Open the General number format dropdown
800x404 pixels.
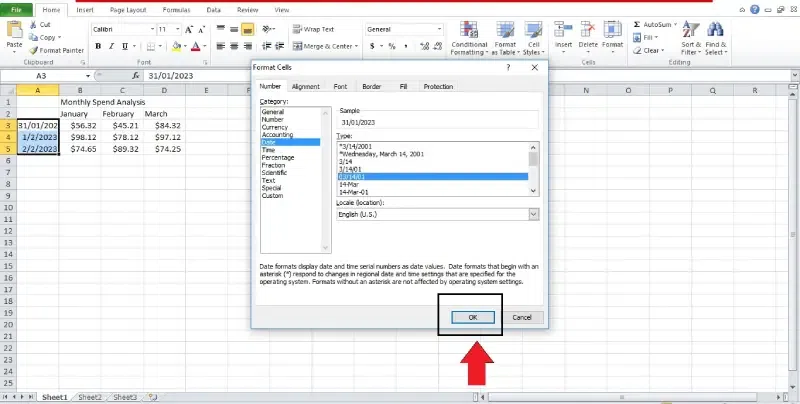tap(439, 30)
